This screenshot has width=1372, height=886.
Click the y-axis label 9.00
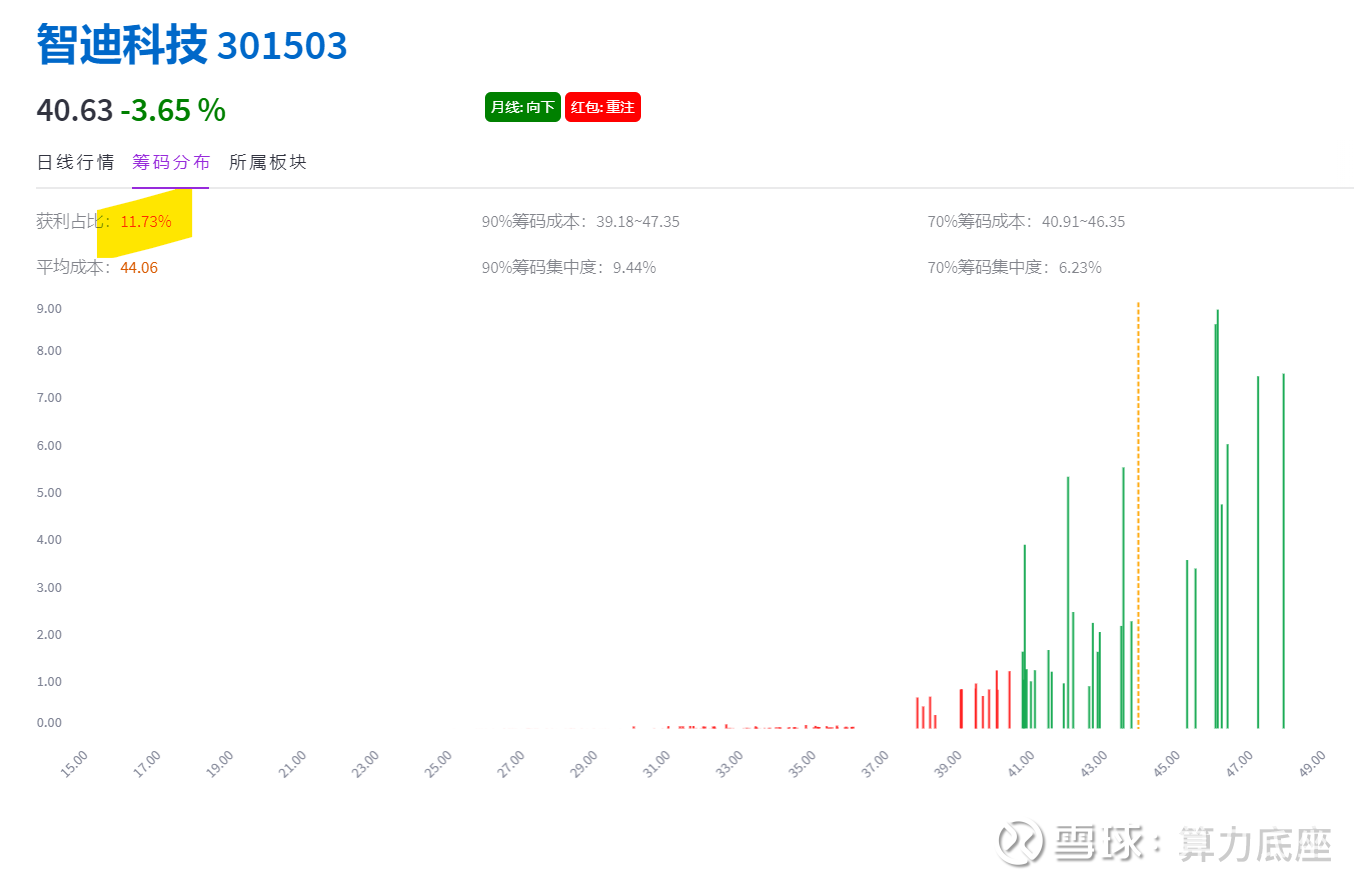tap(49, 309)
